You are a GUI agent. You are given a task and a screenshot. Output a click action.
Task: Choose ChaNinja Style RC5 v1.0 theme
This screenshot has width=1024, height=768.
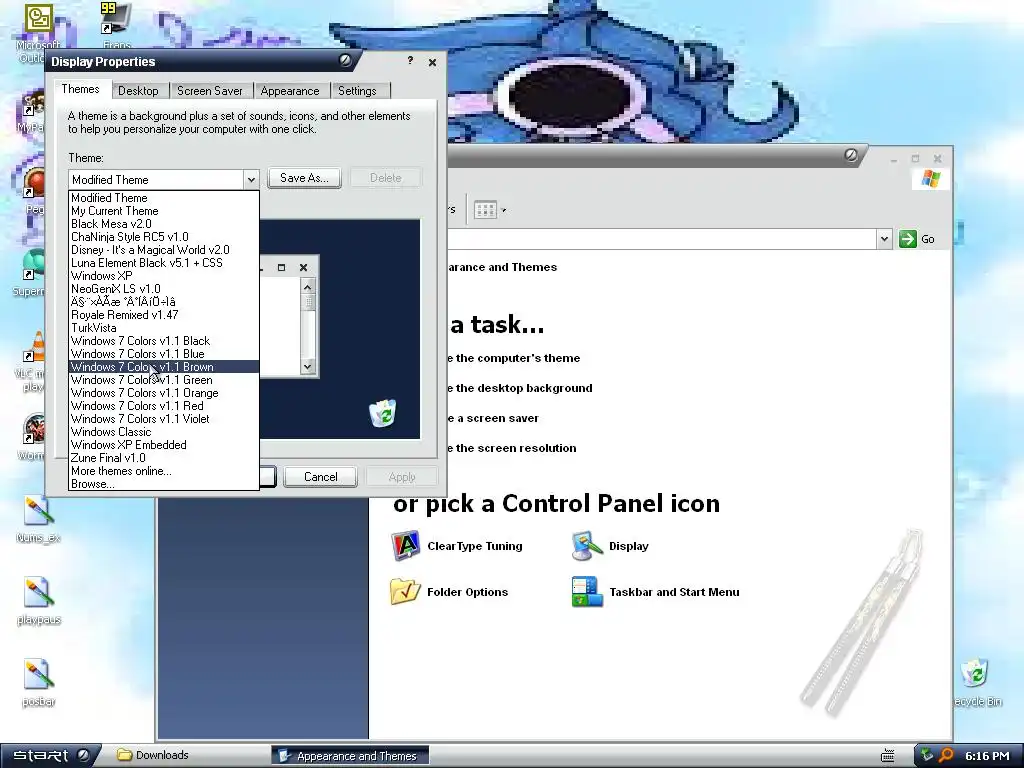pyautogui.click(x=164, y=237)
